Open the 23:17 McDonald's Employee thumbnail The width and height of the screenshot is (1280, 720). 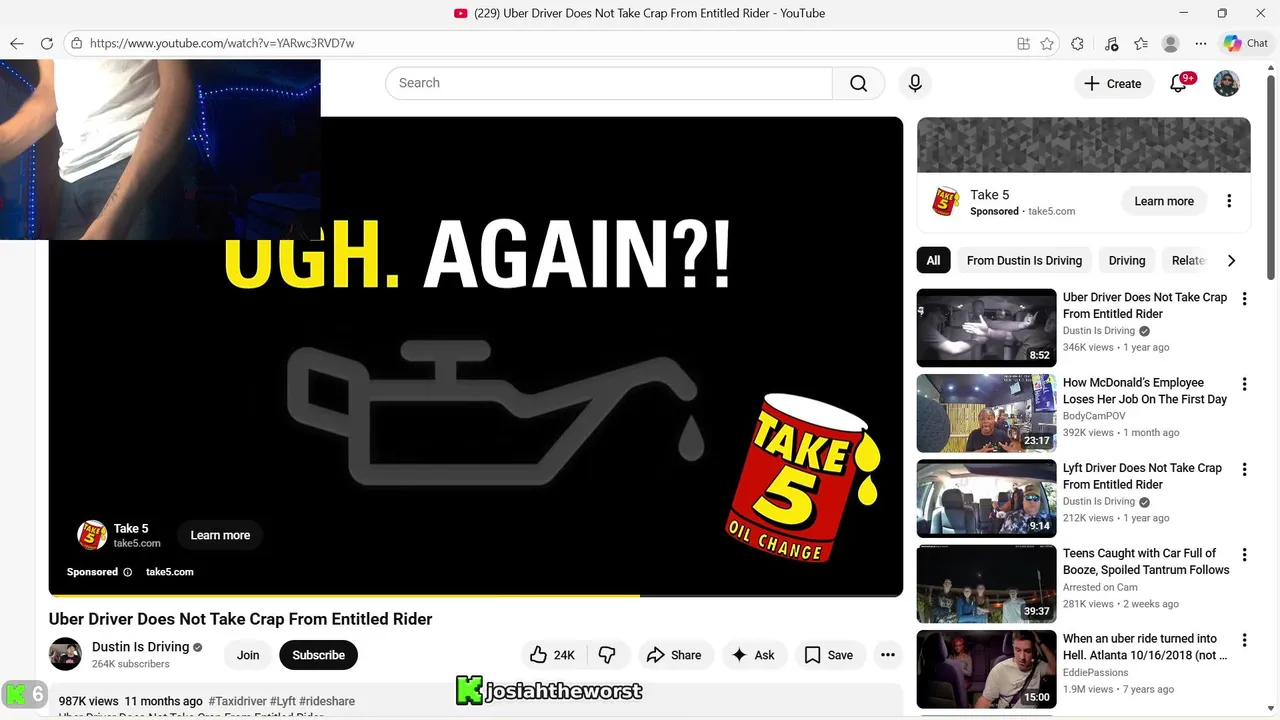[x=986, y=413]
